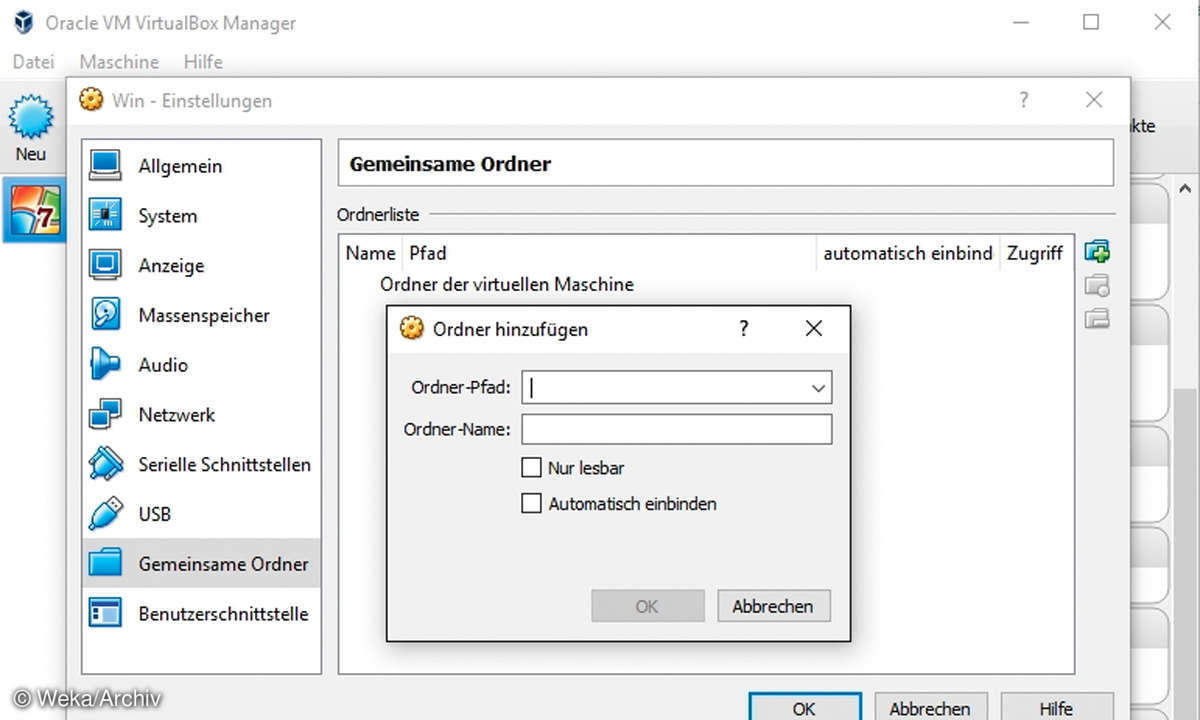Open Serielle Schnittstellen settings
Image resolution: width=1200 pixels, height=720 pixels.
201,465
